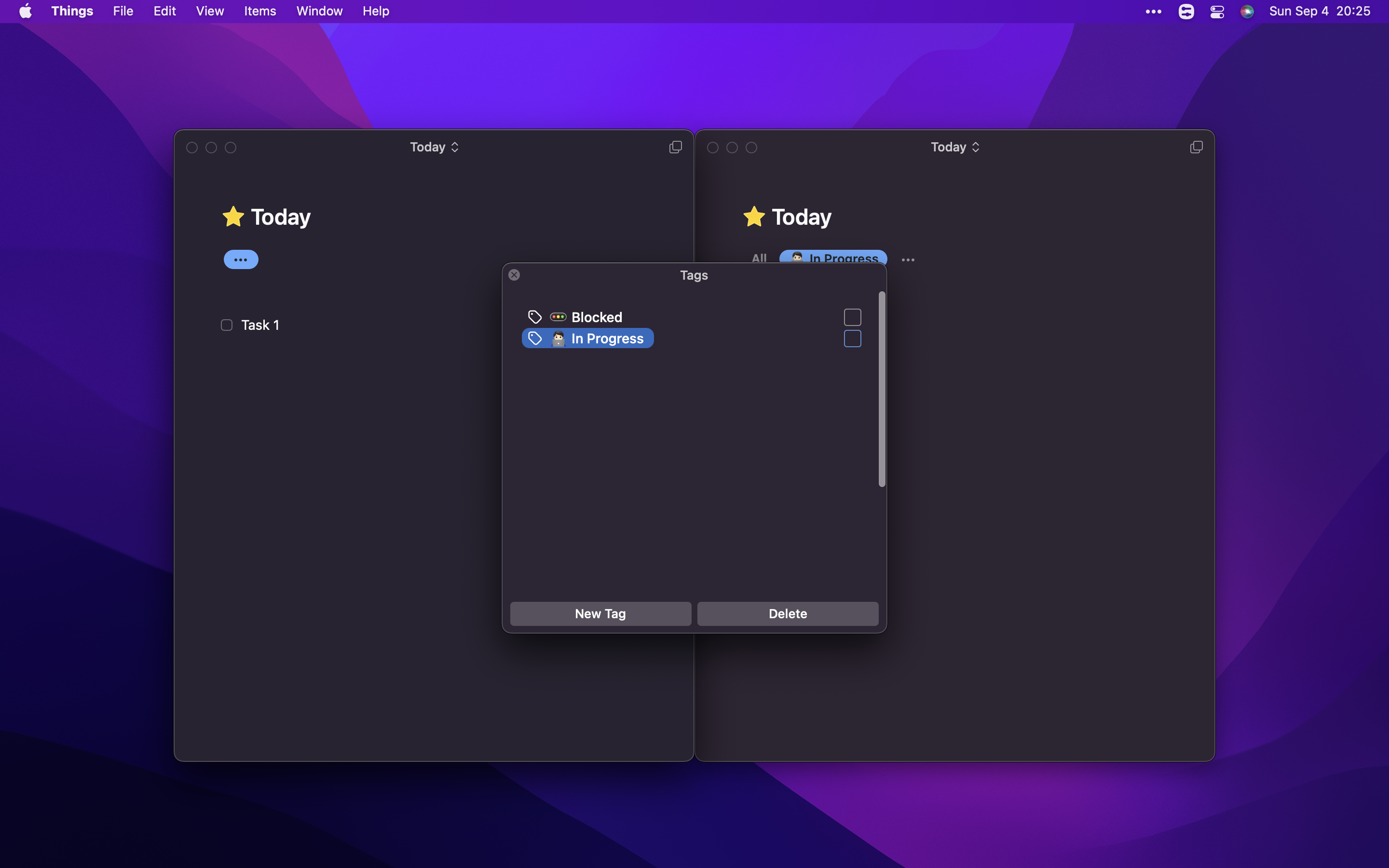Click the Today heading in left window
Screen dimensions: 1389x868
click(281, 217)
